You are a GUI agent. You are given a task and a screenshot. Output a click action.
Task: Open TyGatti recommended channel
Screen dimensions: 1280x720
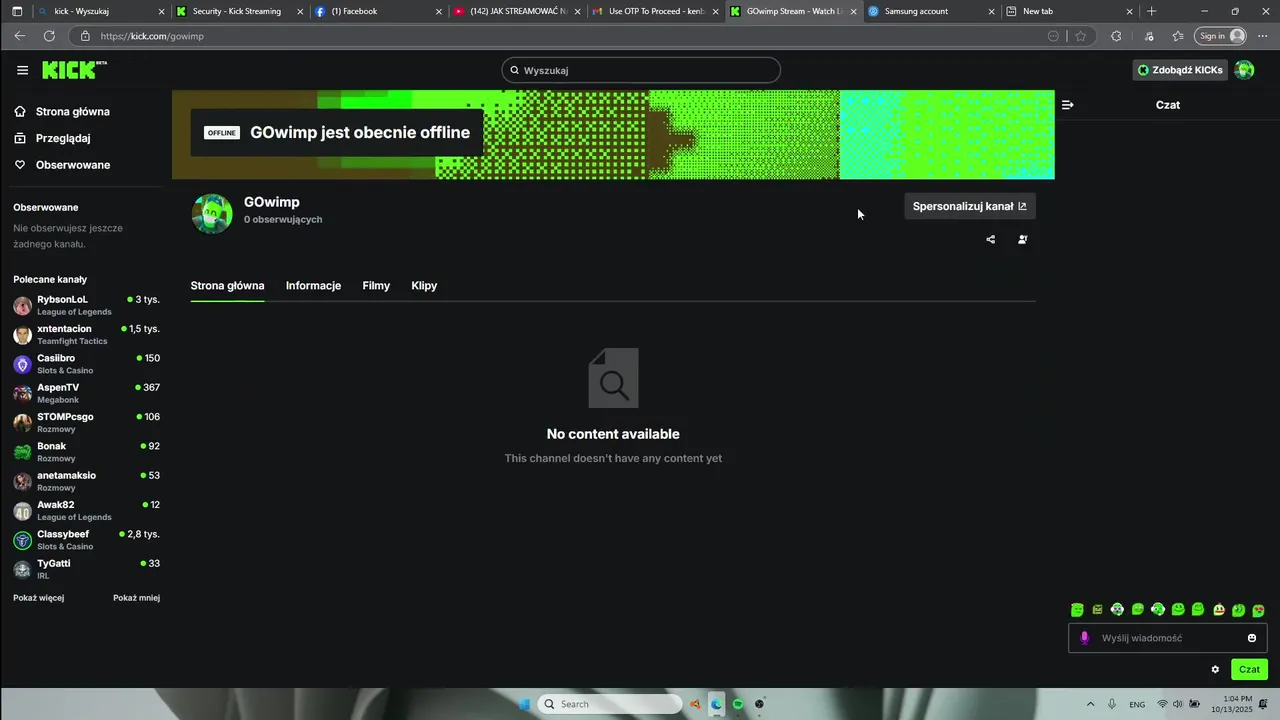[x=86, y=569]
